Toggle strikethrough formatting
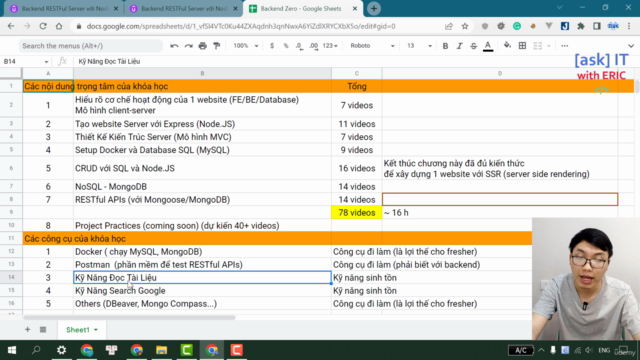The width and height of the screenshot is (640, 360). 473,46
